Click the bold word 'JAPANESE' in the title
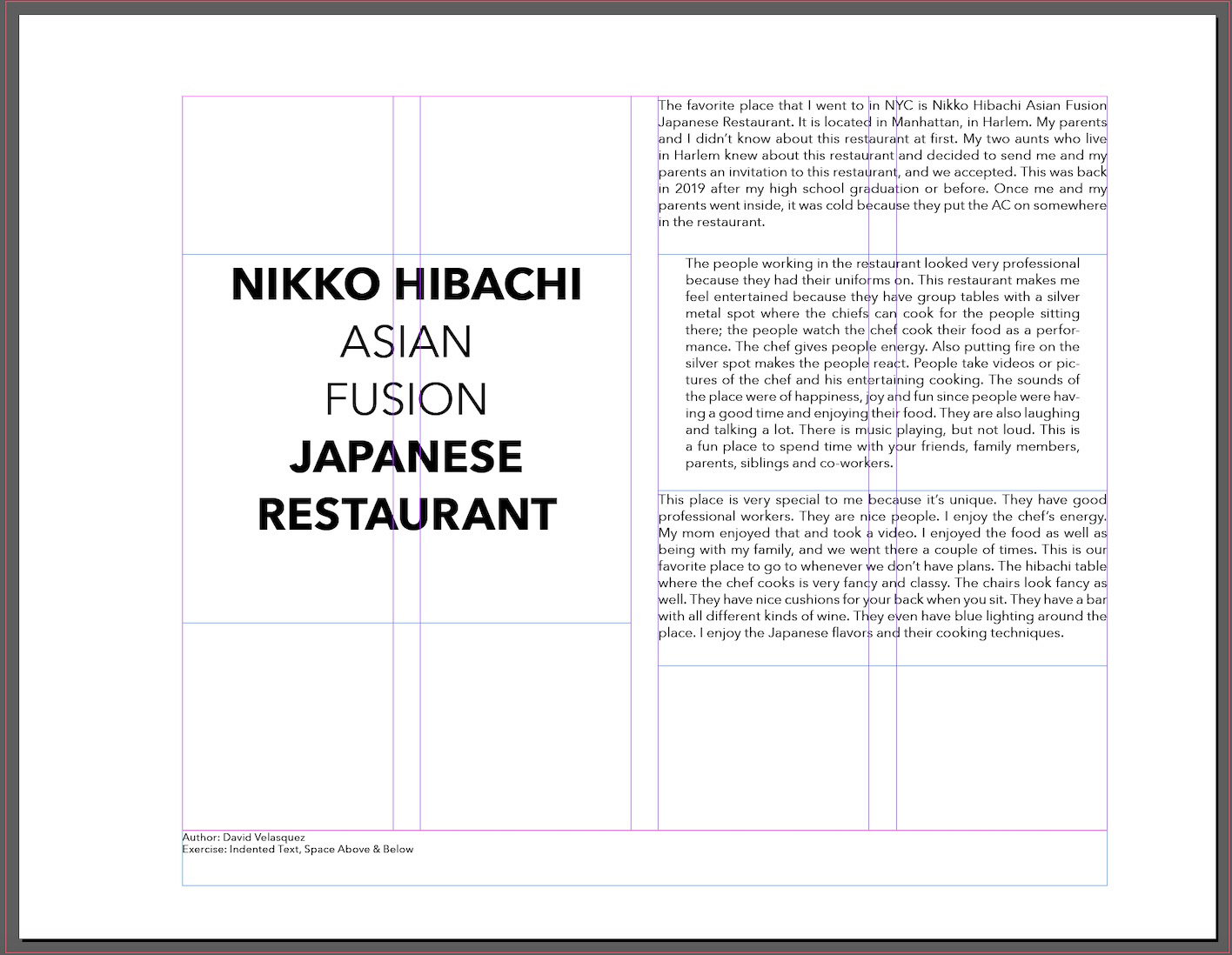This screenshot has height=955, width=1232. [406, 457]
